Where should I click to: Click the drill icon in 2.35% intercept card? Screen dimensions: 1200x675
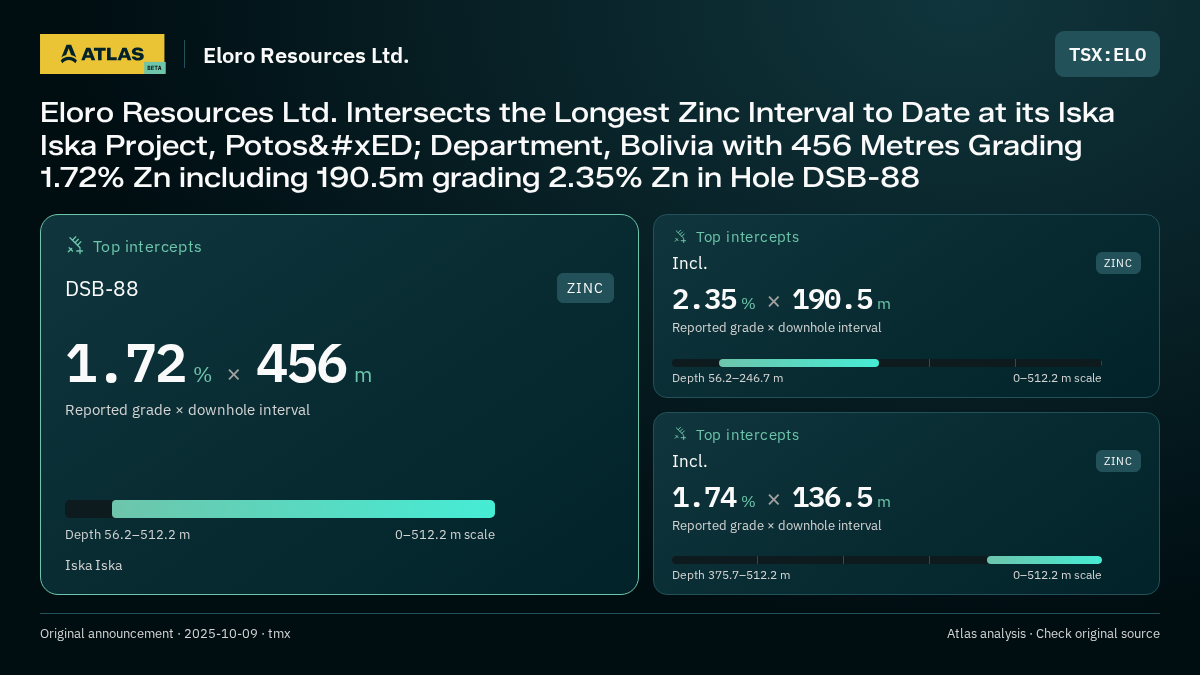[680, 236]
